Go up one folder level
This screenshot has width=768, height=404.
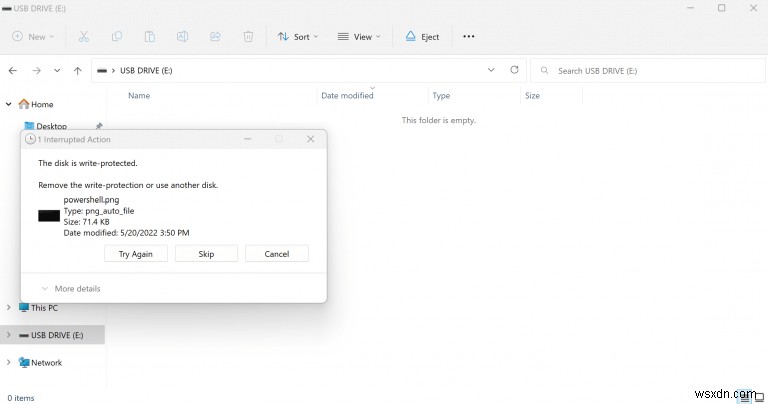tap(77, 71)
